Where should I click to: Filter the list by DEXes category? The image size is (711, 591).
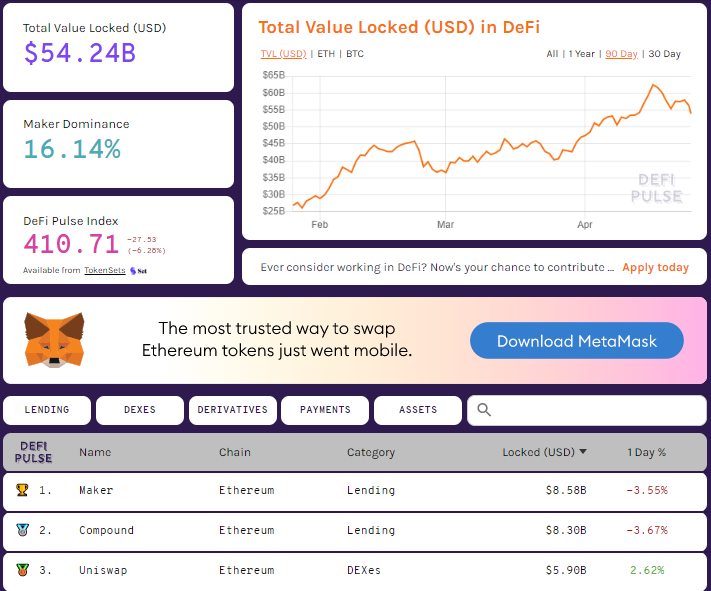tap(140, 410)
